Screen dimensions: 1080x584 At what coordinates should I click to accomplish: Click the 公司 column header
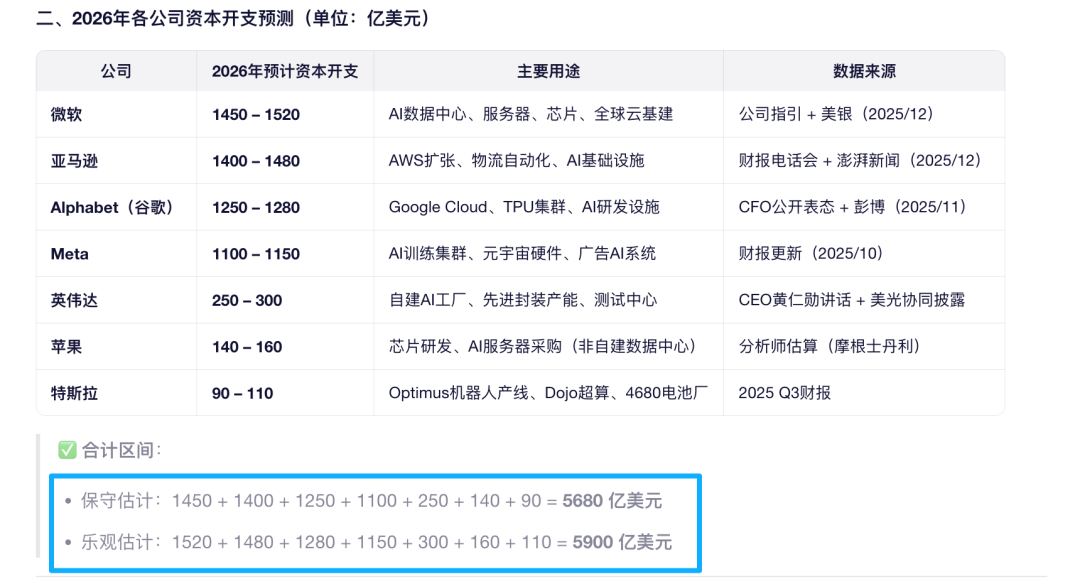tap(116, 71)
